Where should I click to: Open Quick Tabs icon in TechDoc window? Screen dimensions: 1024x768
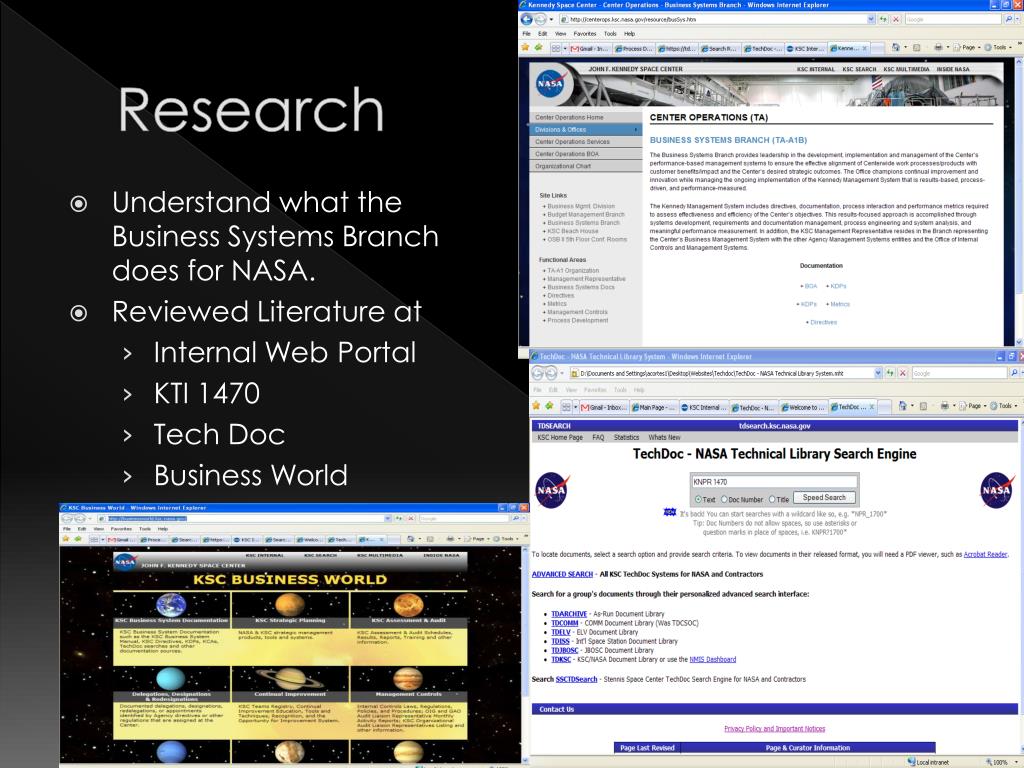pyautogui.click(x=566, y=407)
